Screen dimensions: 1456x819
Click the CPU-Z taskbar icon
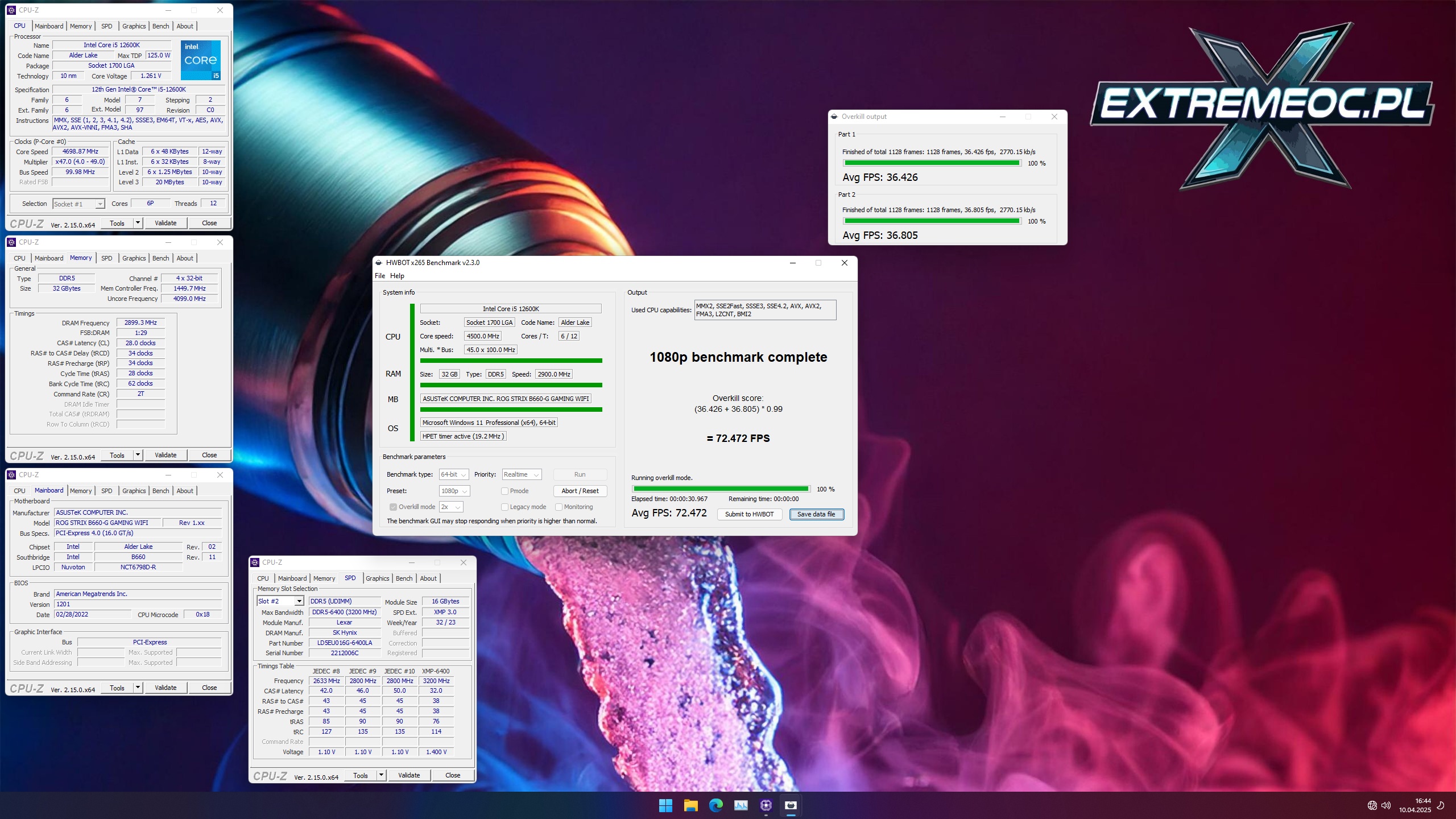pyautogui.click(x=766, y=805)
